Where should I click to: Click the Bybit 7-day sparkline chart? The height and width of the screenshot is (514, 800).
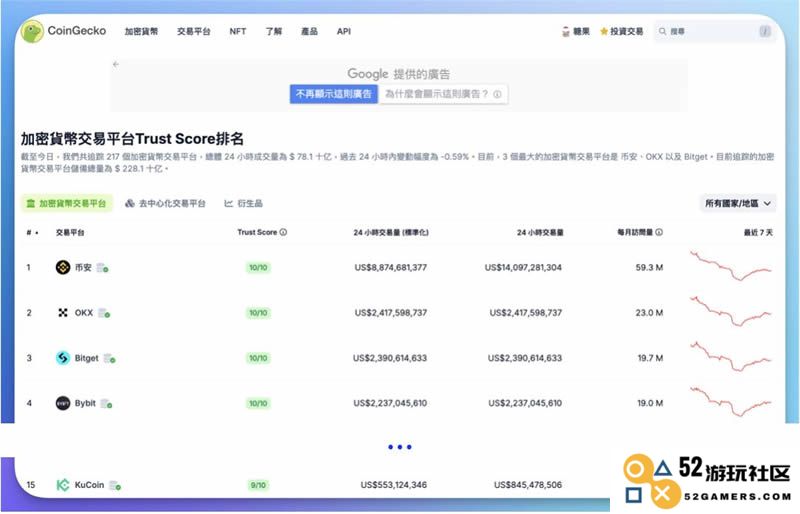[x=730, y=401]
